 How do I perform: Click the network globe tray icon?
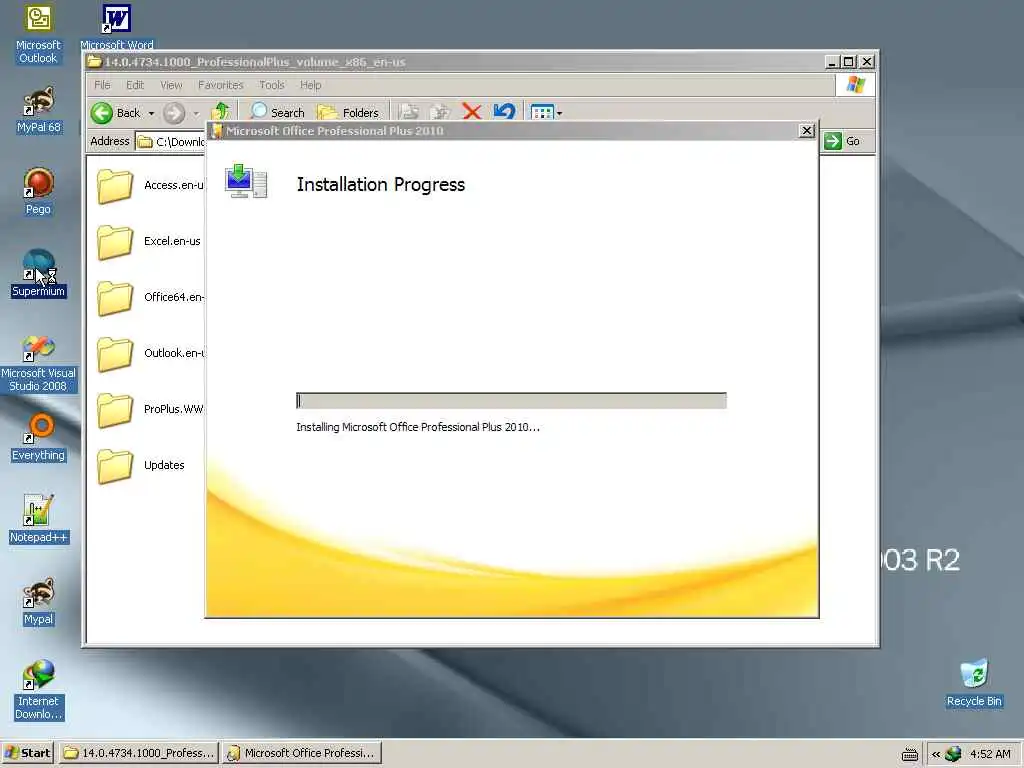coord(953,754)
